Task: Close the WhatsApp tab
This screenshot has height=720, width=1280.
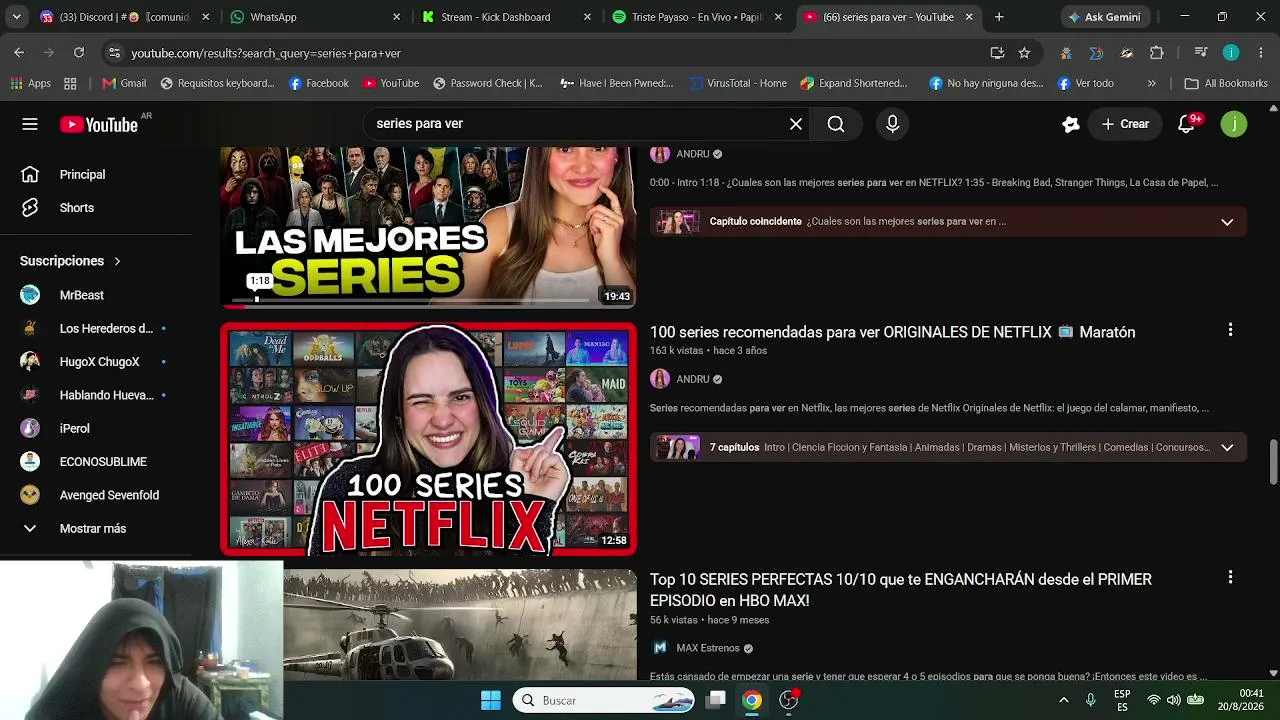Action: point(396,17)
